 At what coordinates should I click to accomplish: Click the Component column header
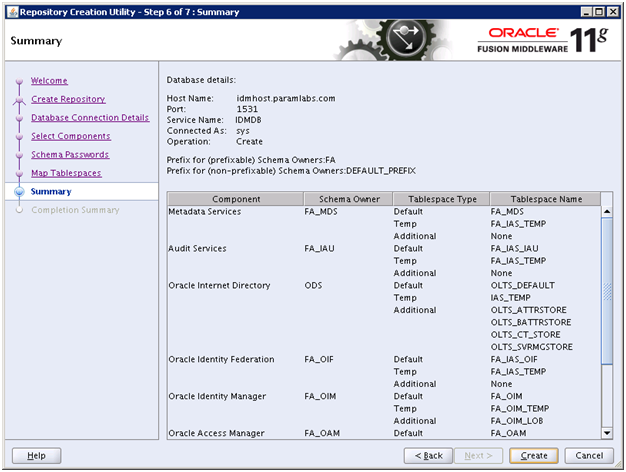(x=236, y=199)
